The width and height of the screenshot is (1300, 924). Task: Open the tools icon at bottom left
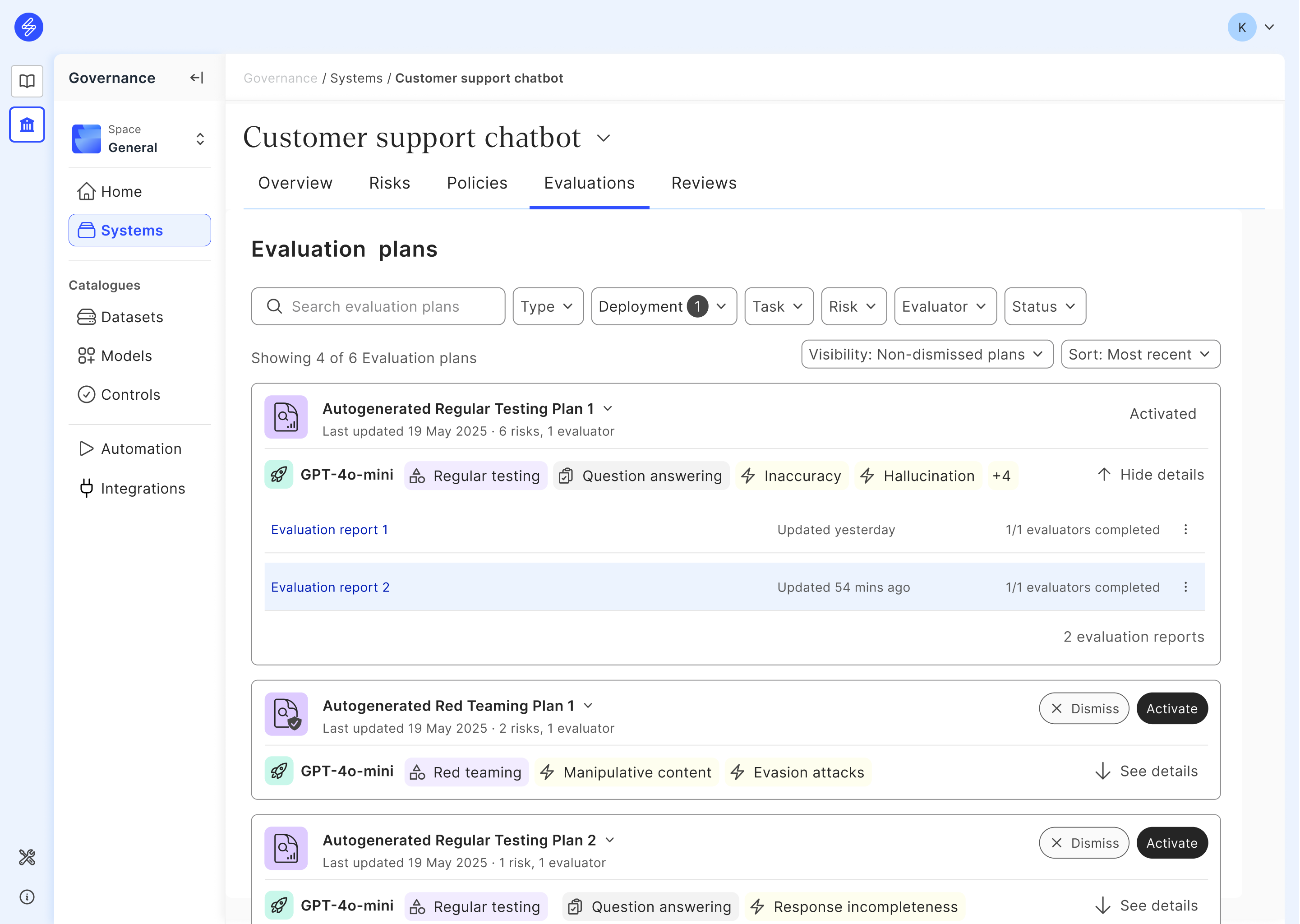27,857
